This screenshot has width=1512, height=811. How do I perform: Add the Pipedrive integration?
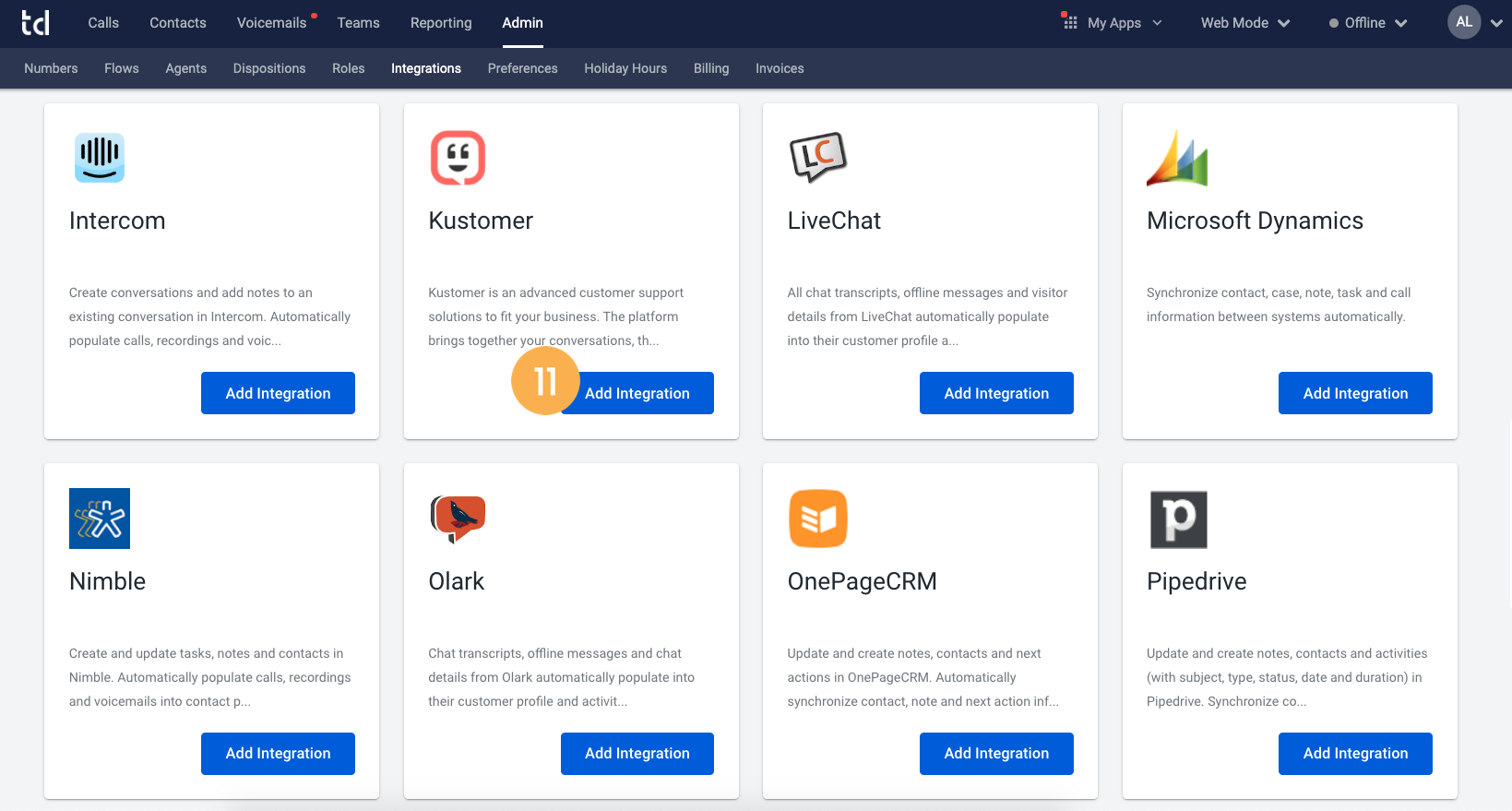click(x=1355, y=754)
